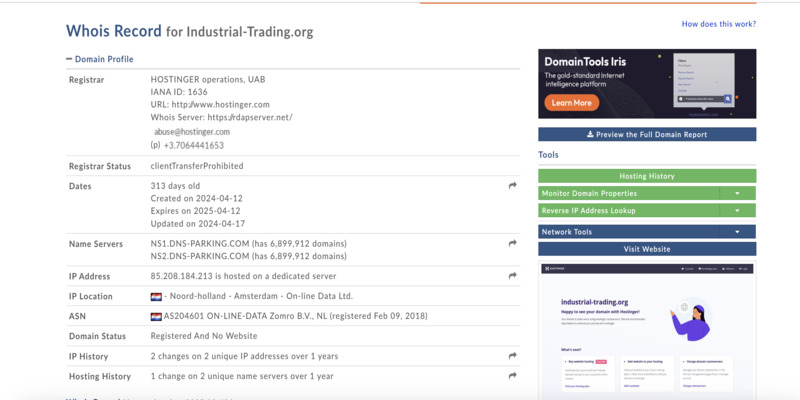800x400 pixels.
Task: Click Registered And No Website status
Action: tap(204, 336)
